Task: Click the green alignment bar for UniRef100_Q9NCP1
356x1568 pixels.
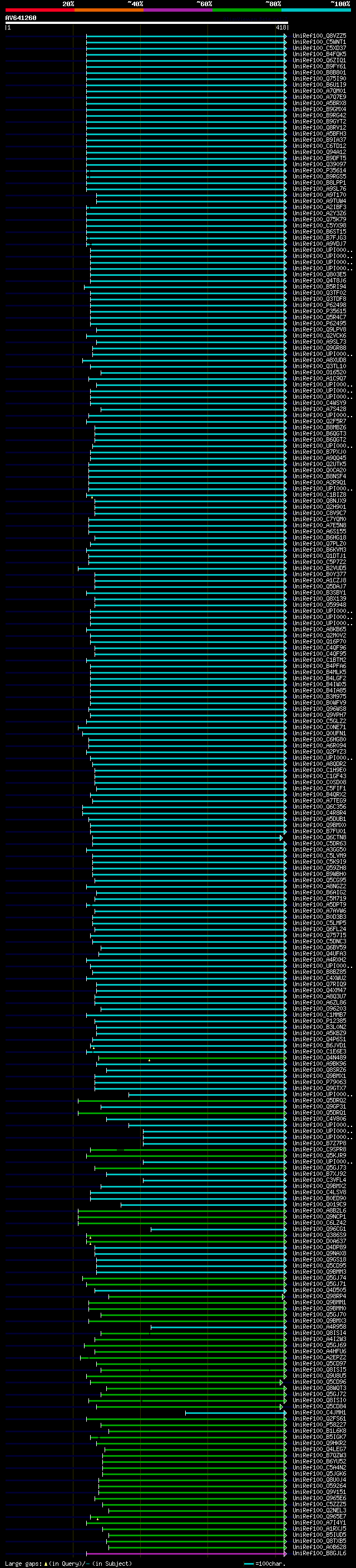Action: click(181, 1217)
